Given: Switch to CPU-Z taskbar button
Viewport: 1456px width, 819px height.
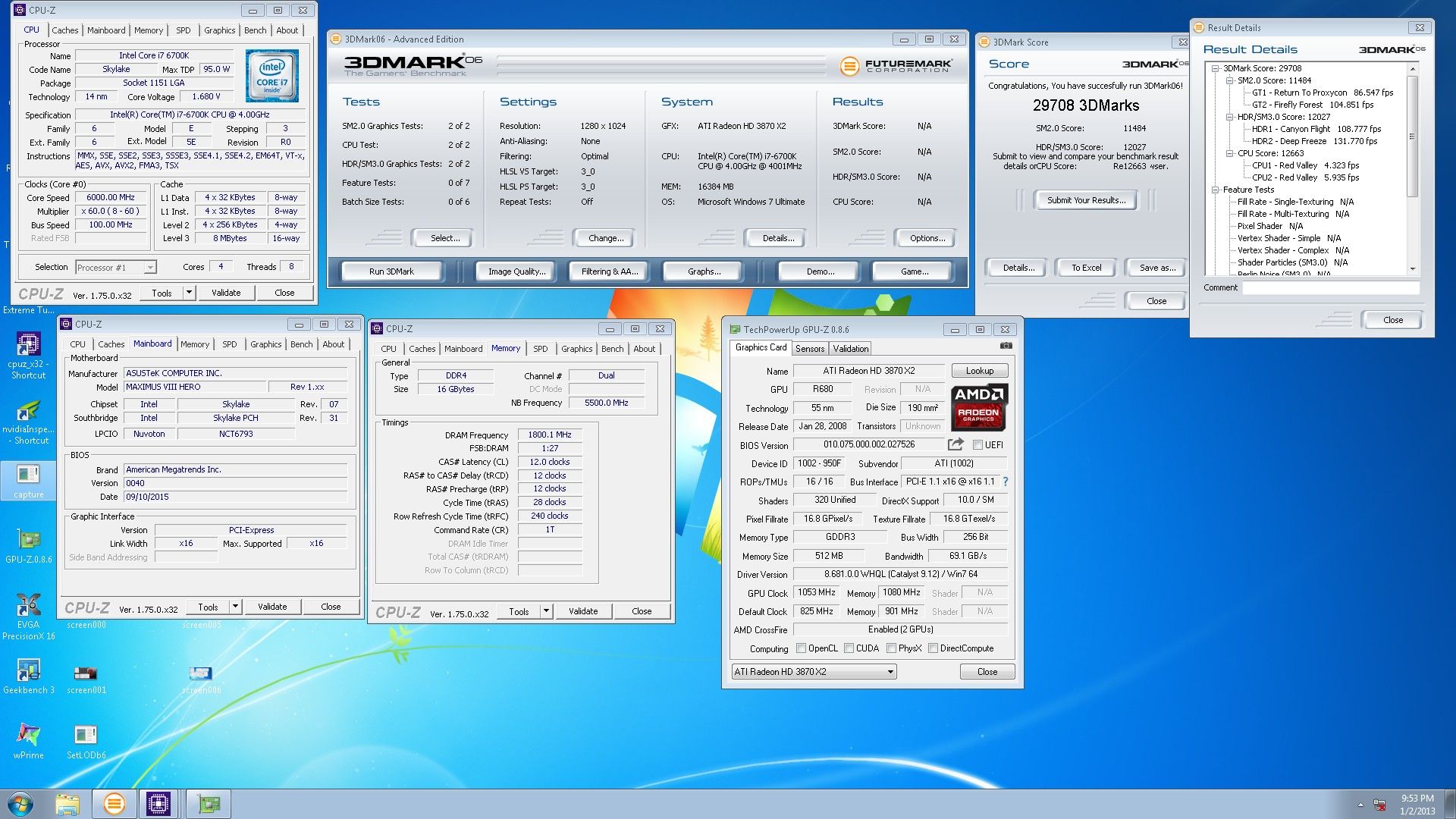Looking at the screenshot, I should pyautogui.click(x=158, y=804).
